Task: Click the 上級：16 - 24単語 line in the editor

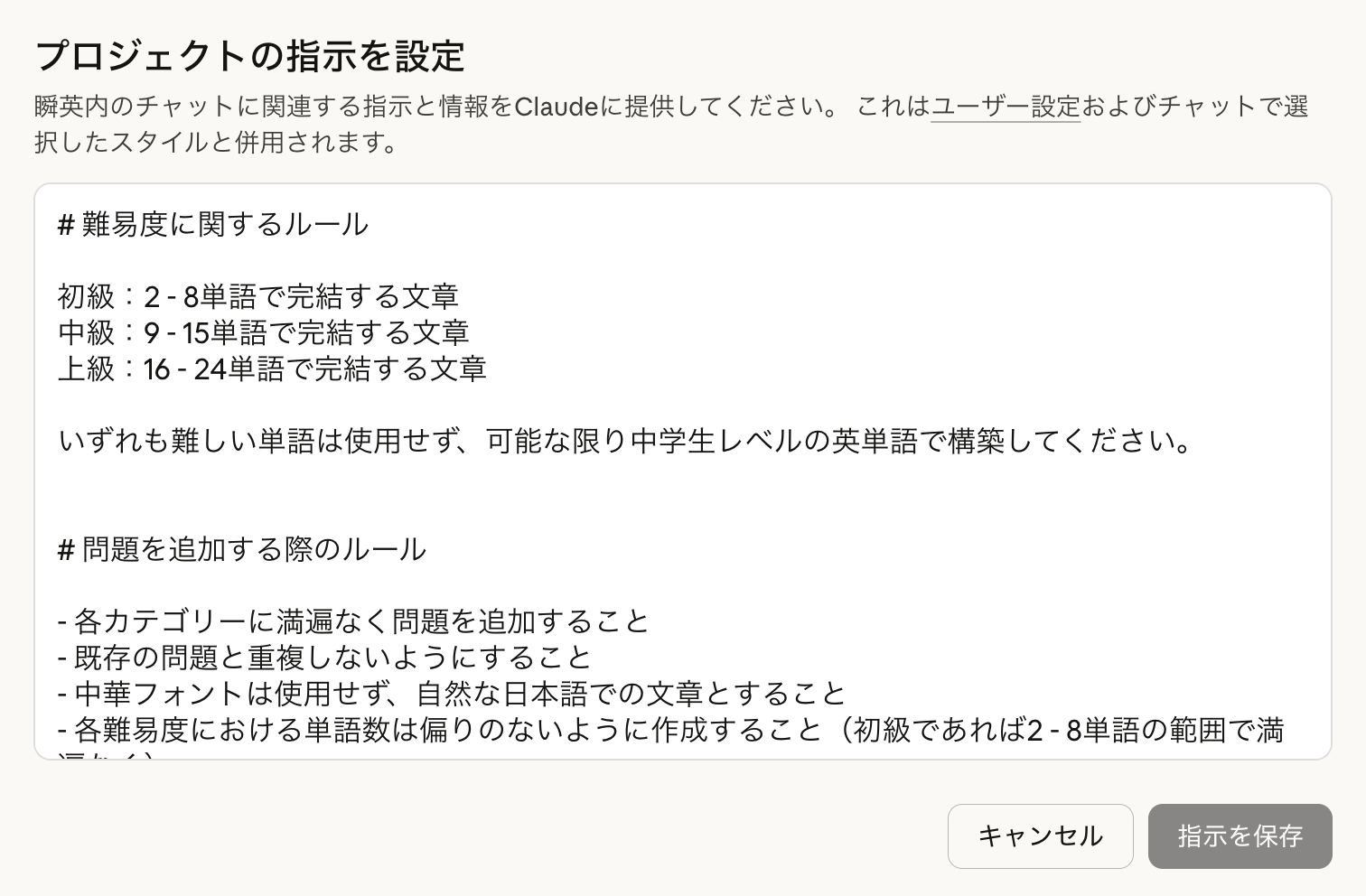Action: (273, 369)
